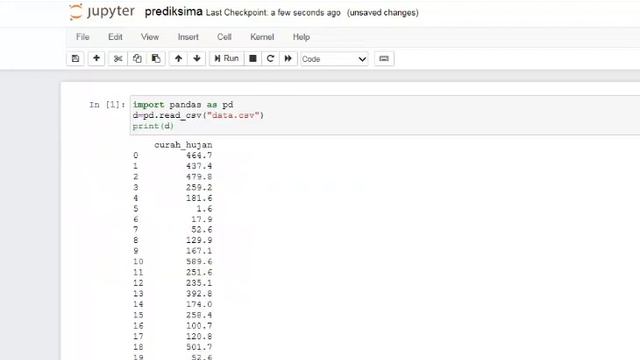The height and width of the screenshot is (360, 640).
Task: Open the File menu
Action: (x=82, y=37)
